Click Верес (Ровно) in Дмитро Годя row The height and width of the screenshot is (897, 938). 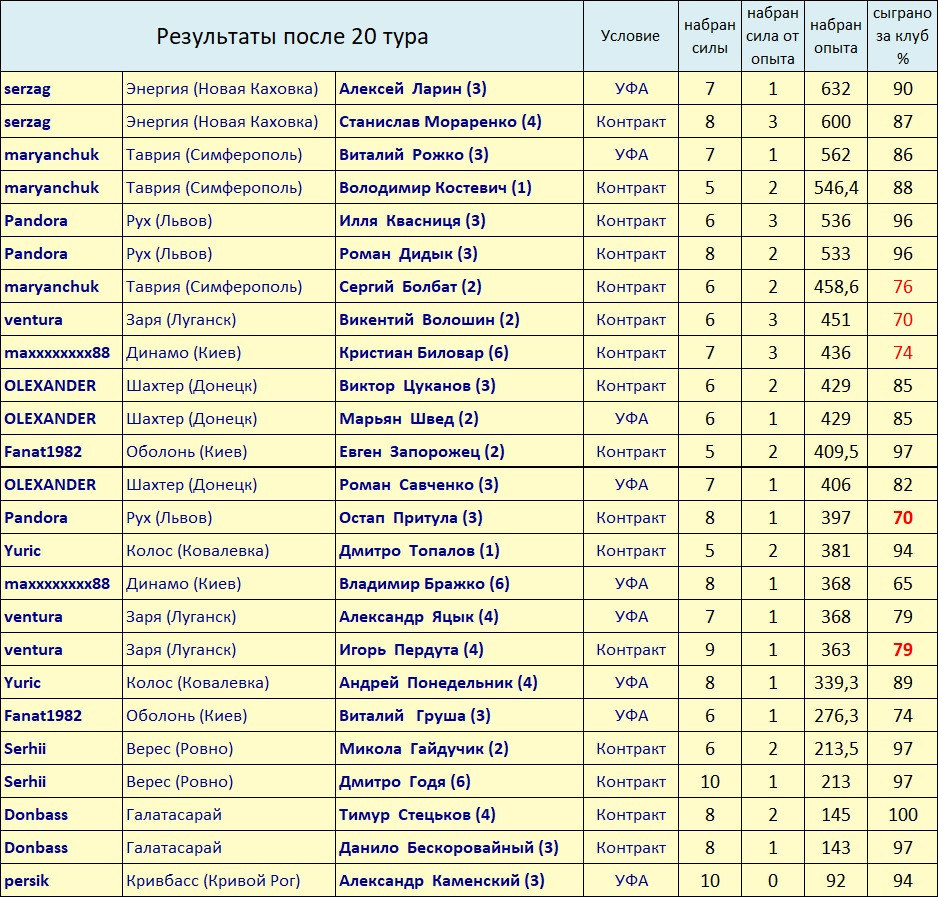[179, 782]
